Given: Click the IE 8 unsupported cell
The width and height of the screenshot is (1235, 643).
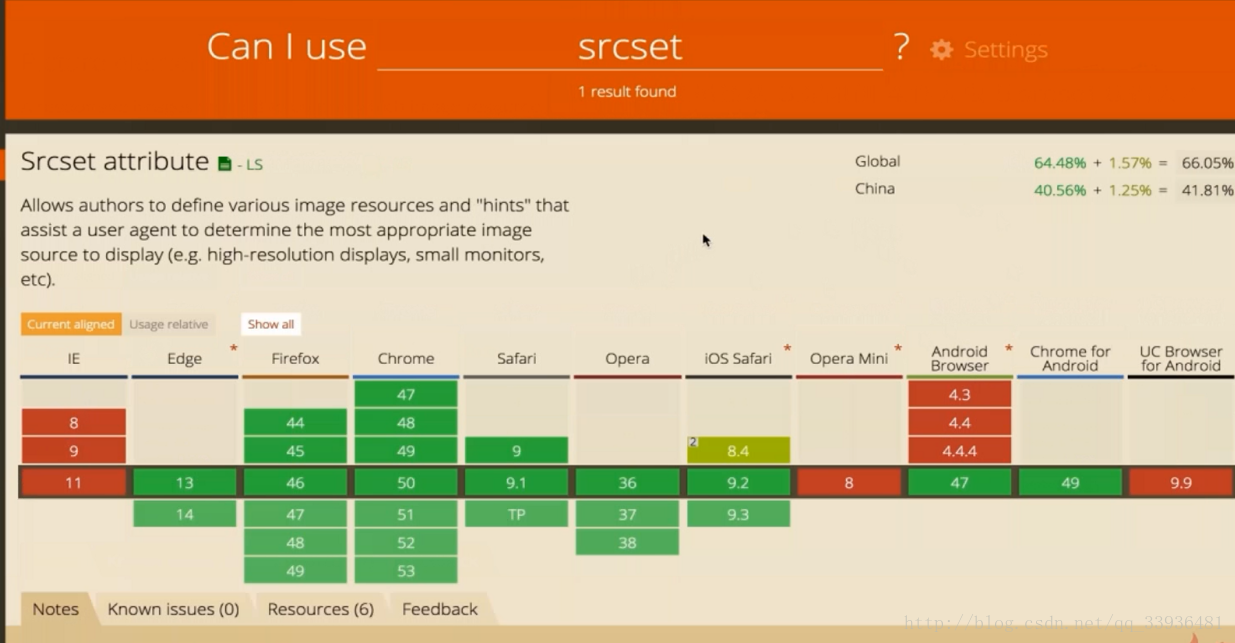Looking at the screenshot, I should tap(74, 422).
